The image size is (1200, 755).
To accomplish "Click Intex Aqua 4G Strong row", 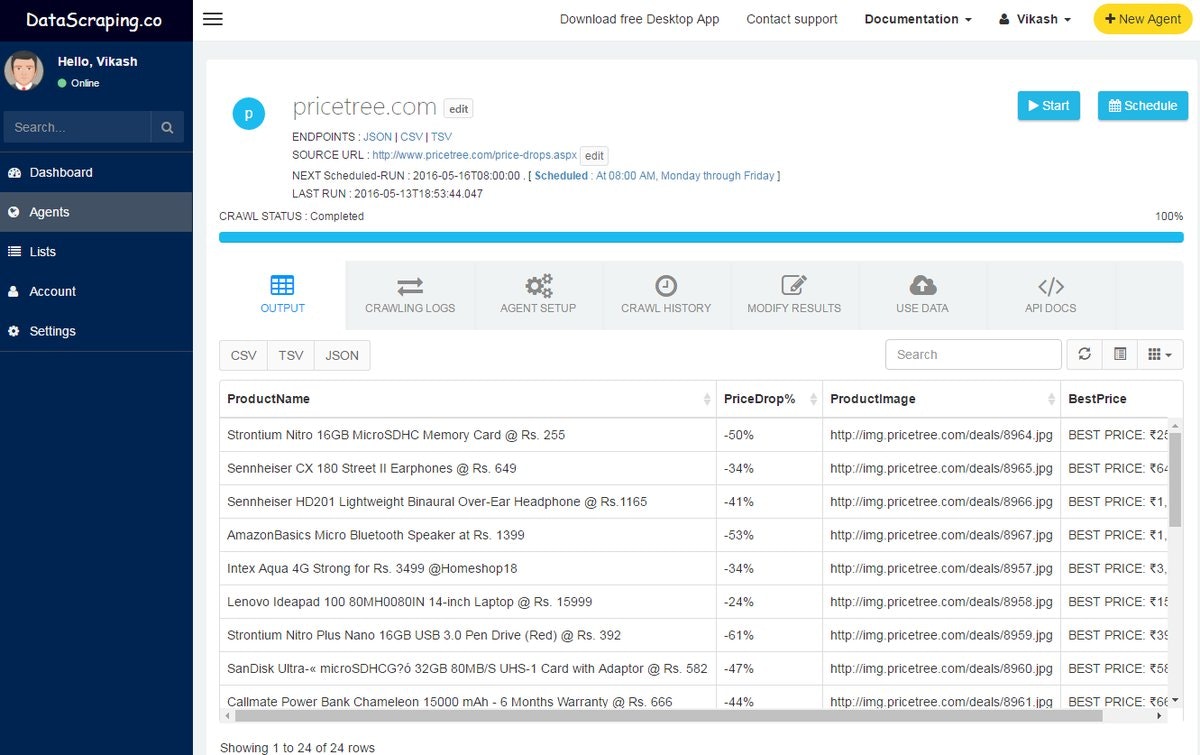I will [694, 568].
